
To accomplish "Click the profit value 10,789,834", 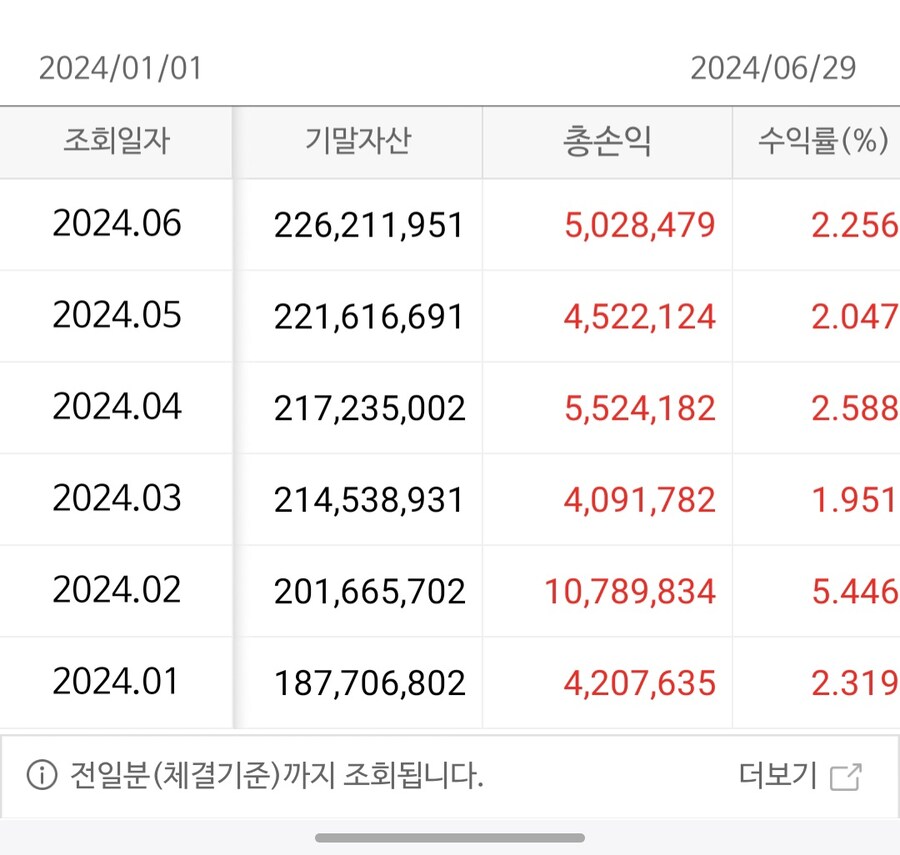I will [630, 591].
